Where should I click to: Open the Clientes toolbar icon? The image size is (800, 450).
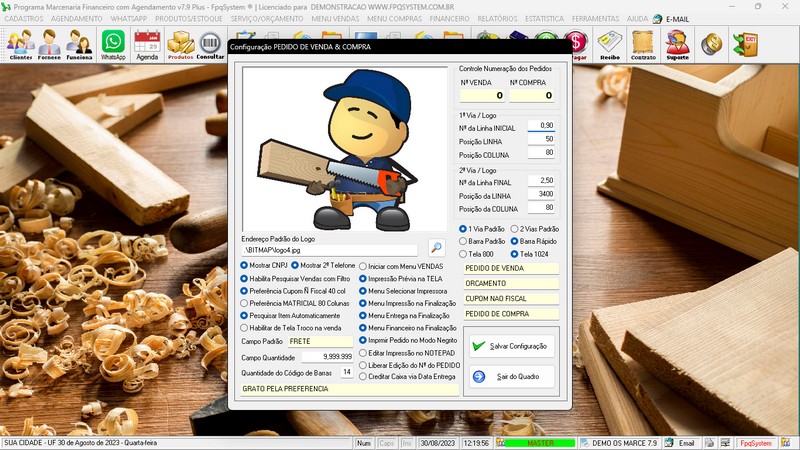click(x=20, y=44)
